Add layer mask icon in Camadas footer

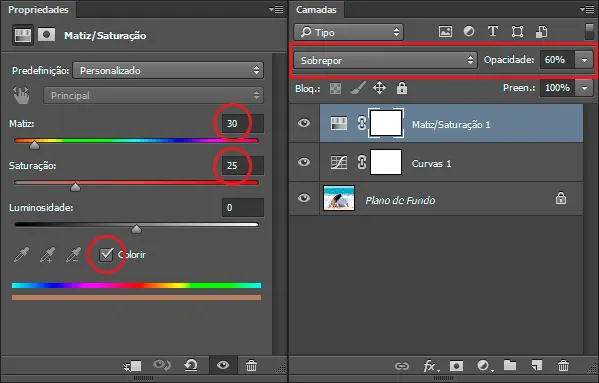456,366
